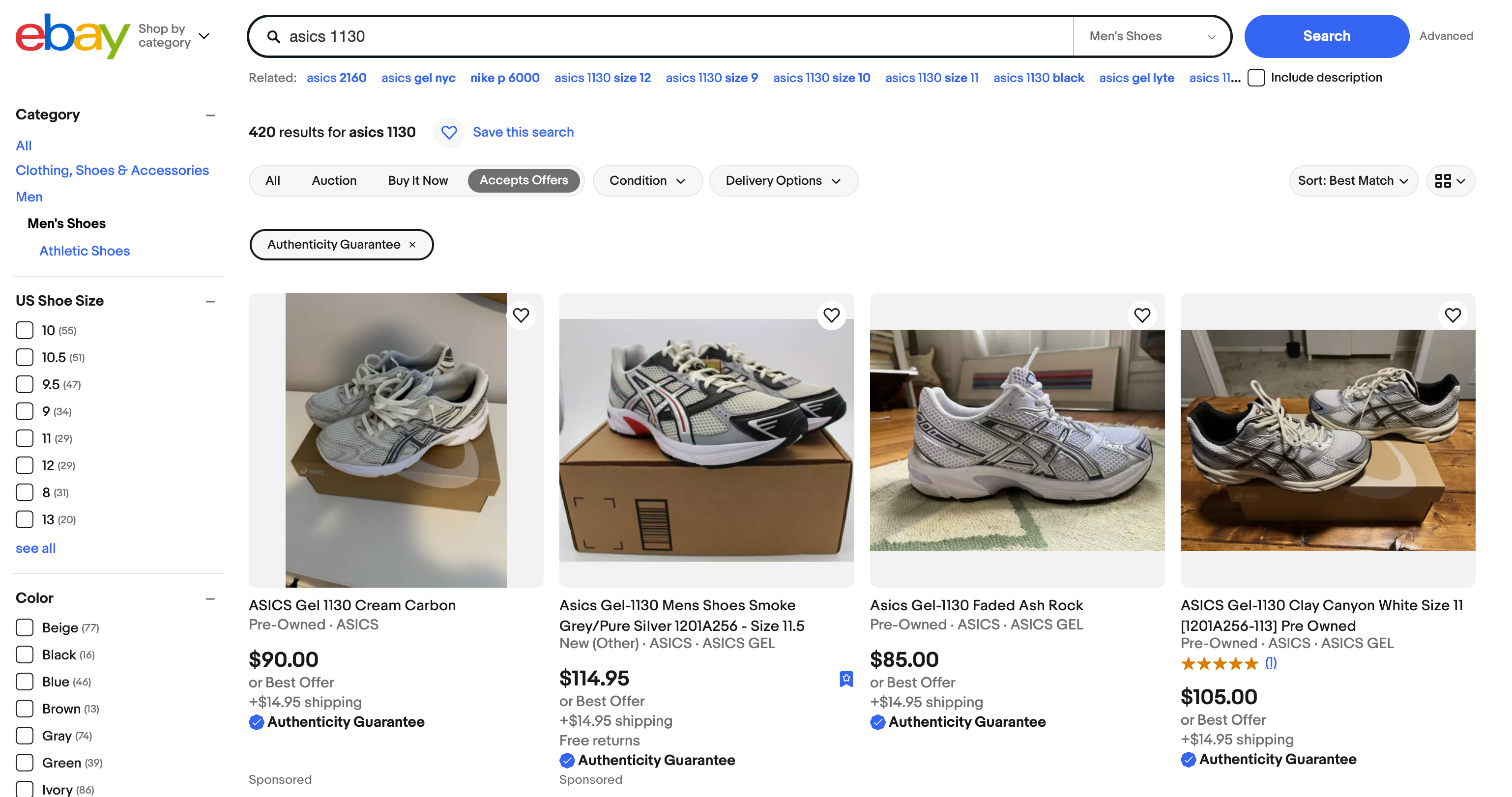Open the Condition dropdown
The height and width of the screenshot is (797, 1512).
click(x=647, y=181)
